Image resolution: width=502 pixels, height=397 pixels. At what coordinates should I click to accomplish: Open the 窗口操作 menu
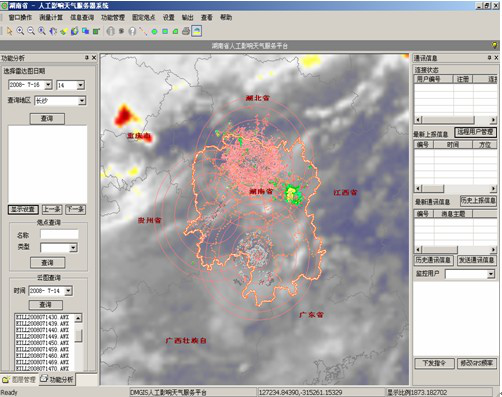tap(20, 17)
